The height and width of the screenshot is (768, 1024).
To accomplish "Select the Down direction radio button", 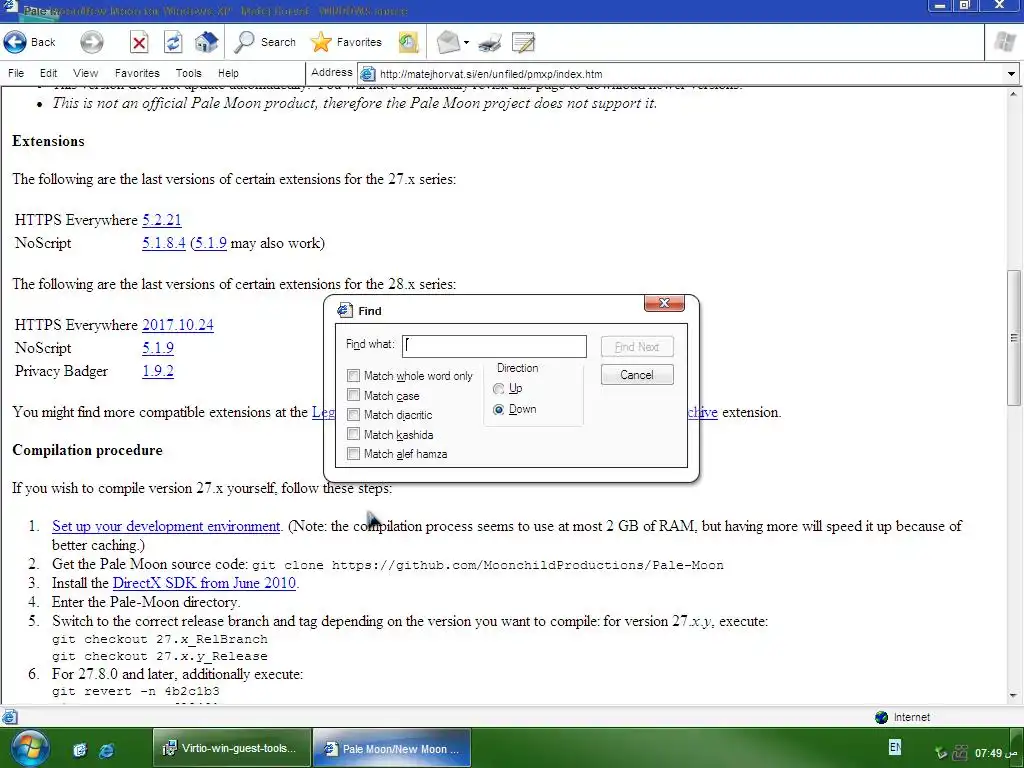I will (499, 409).
